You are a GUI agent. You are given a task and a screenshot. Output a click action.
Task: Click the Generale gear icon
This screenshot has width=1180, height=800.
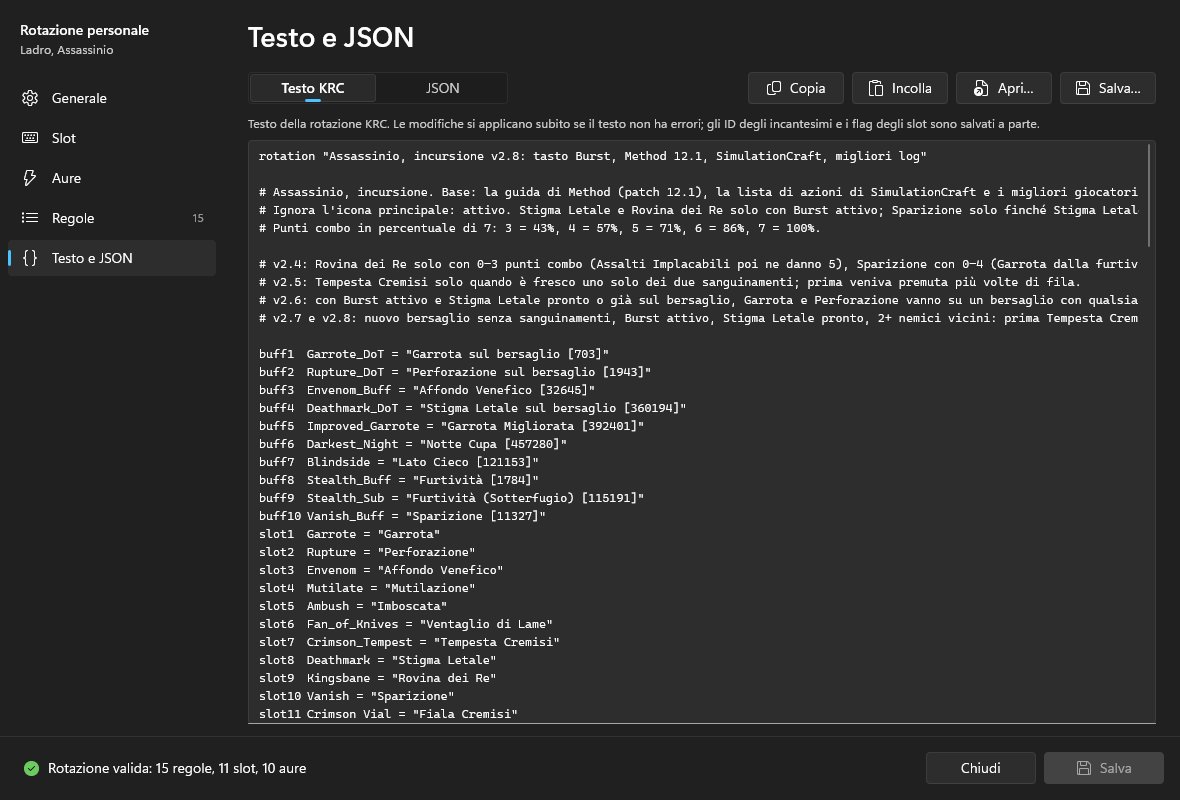point(30,98)
